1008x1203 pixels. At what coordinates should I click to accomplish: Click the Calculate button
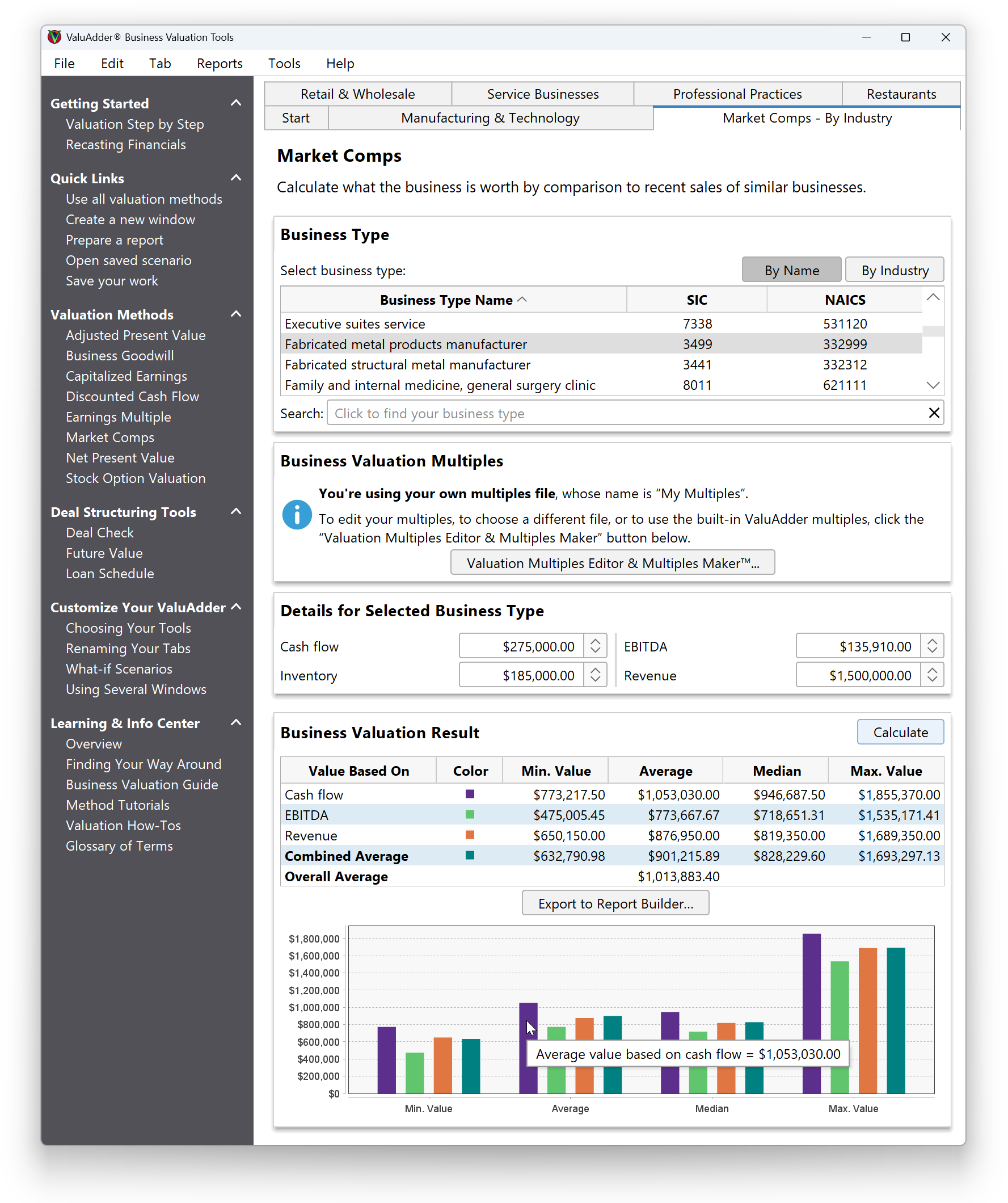[x=900, y=731]
